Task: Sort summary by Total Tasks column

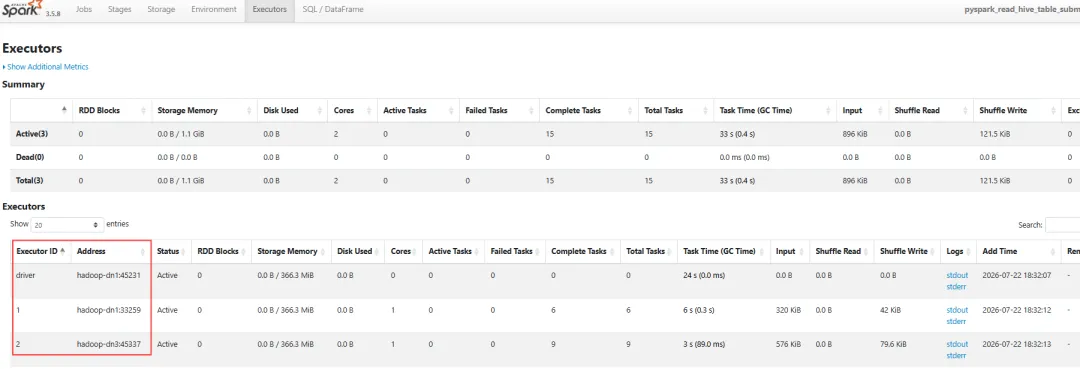Action: pos(675,110)
